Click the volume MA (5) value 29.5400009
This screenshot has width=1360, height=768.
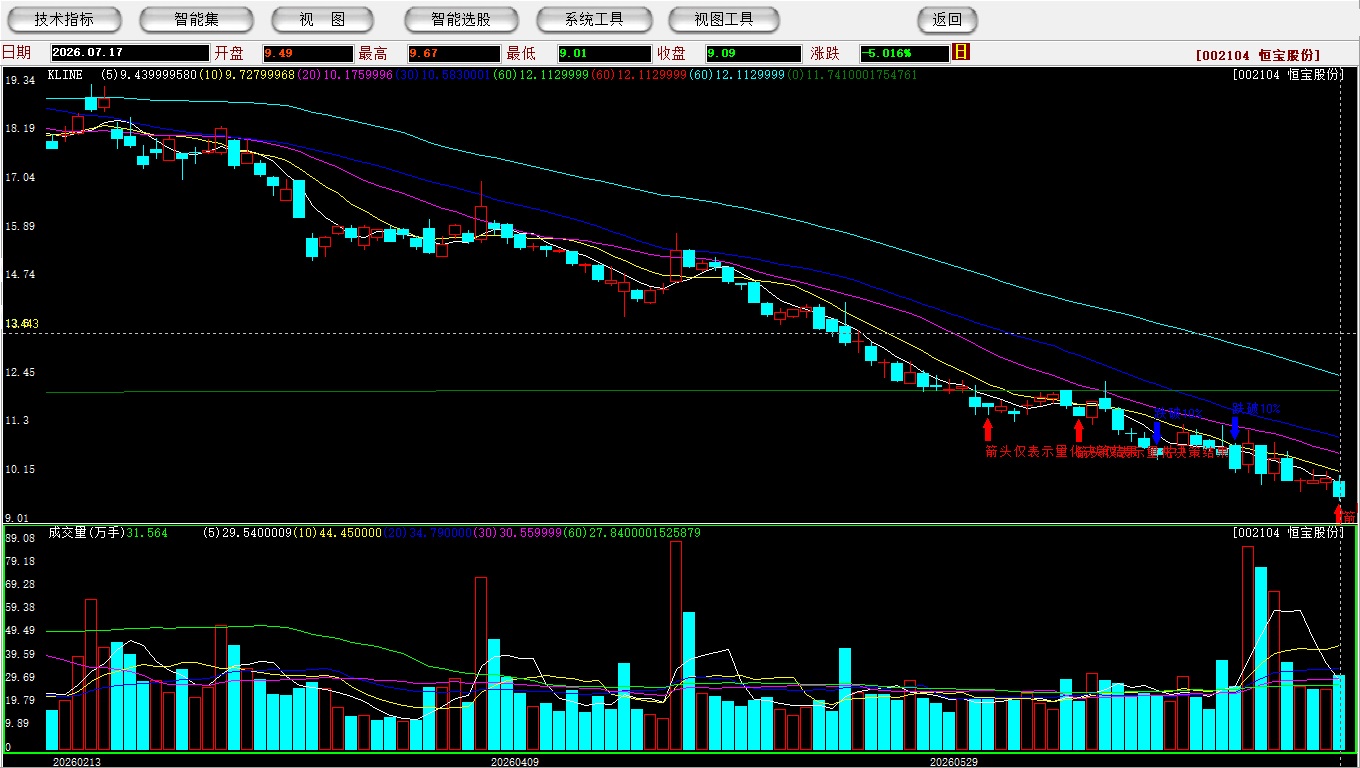[247, 533]
